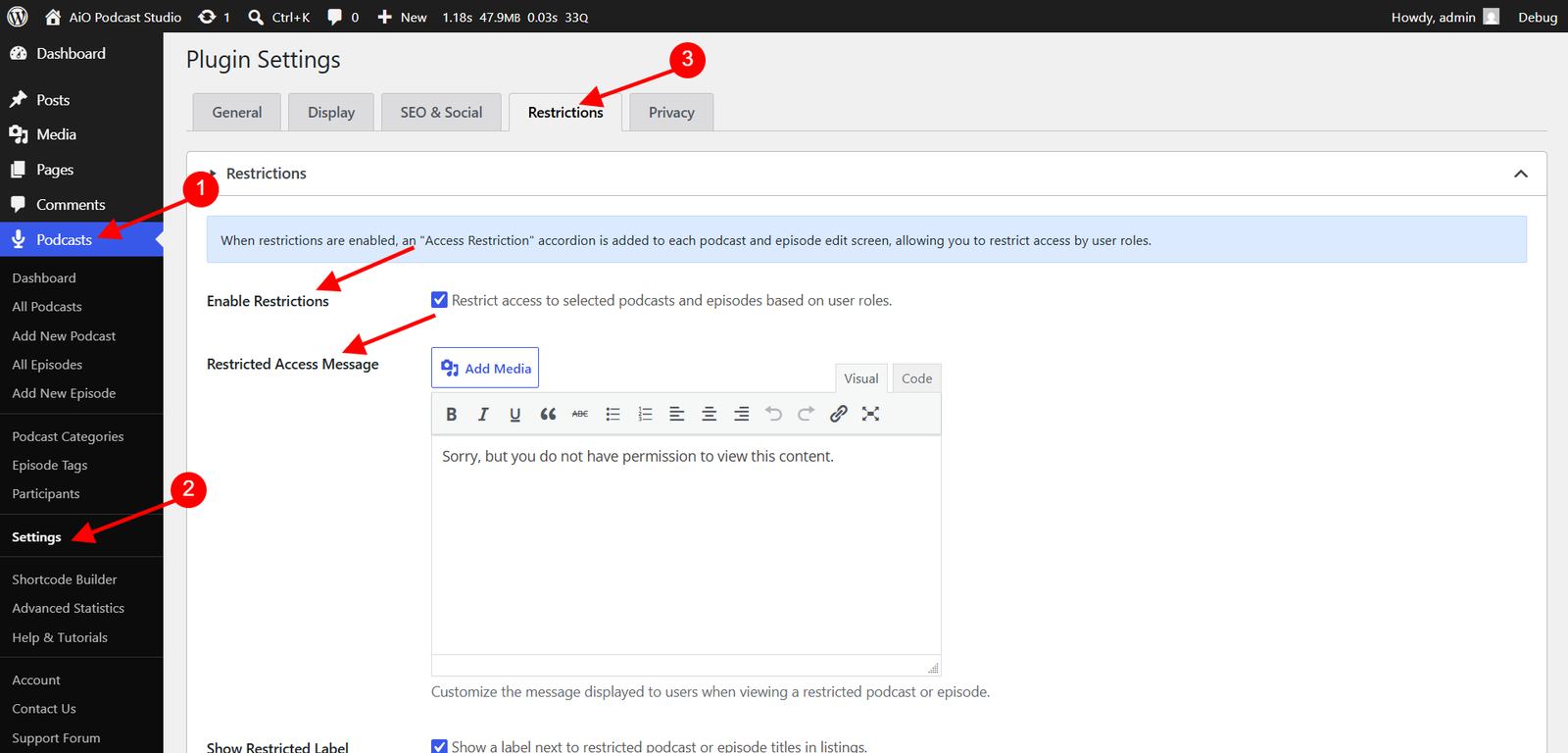Viewport: 1568px width, 753px height.
Task: Switch to the Privacy settings tab
Action: 671,112
